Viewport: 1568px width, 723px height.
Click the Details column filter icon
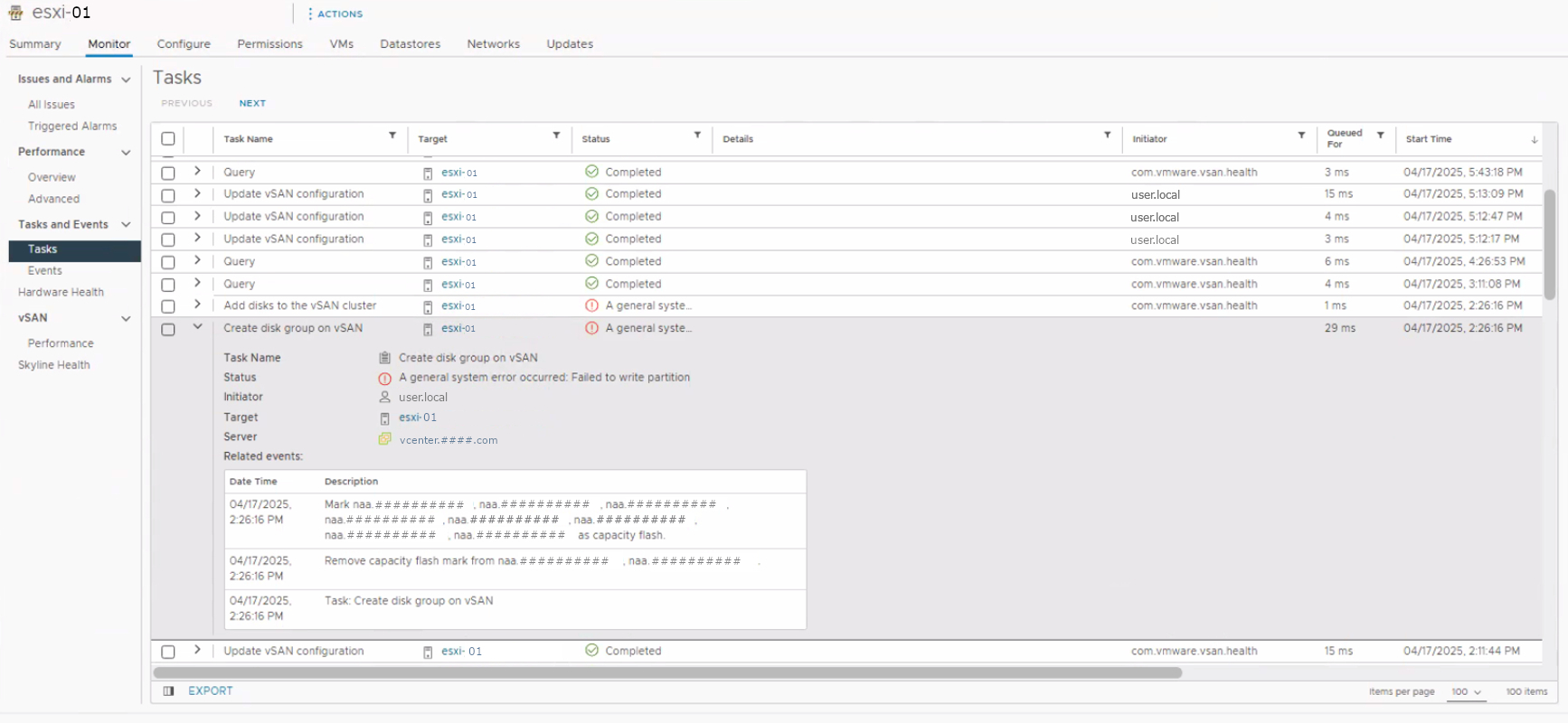pyautogui.click(x=1107, y=136)
